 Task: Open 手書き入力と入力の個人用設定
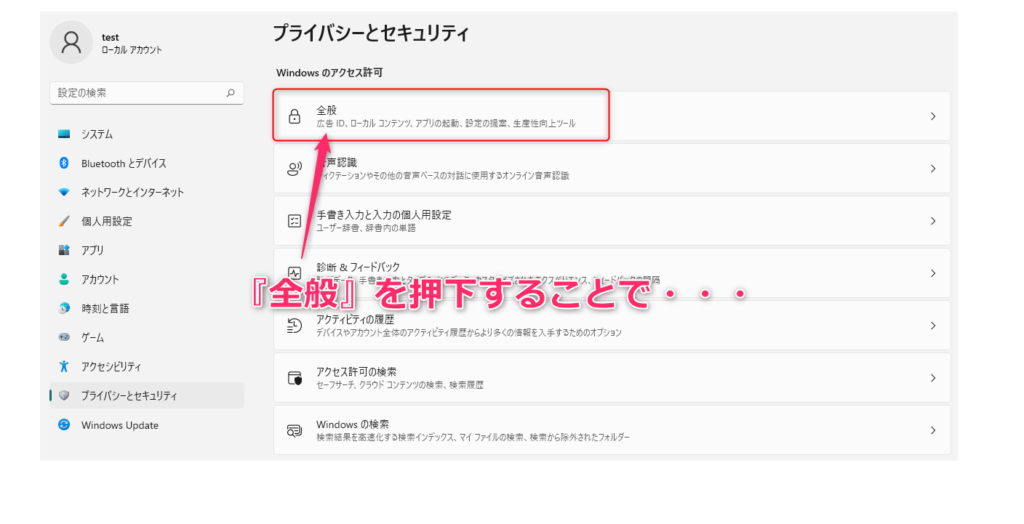point(612,221)
